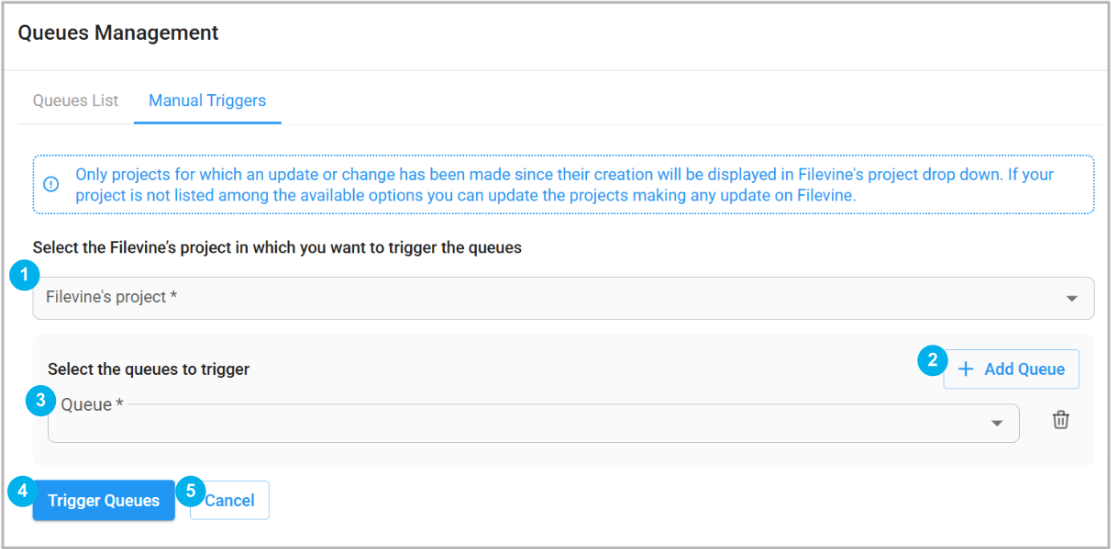Image resolution: width=1111 pixels, height=549 pixels.
Task: Click the Add Queue button label
Action: click(x=1025, y=369)
